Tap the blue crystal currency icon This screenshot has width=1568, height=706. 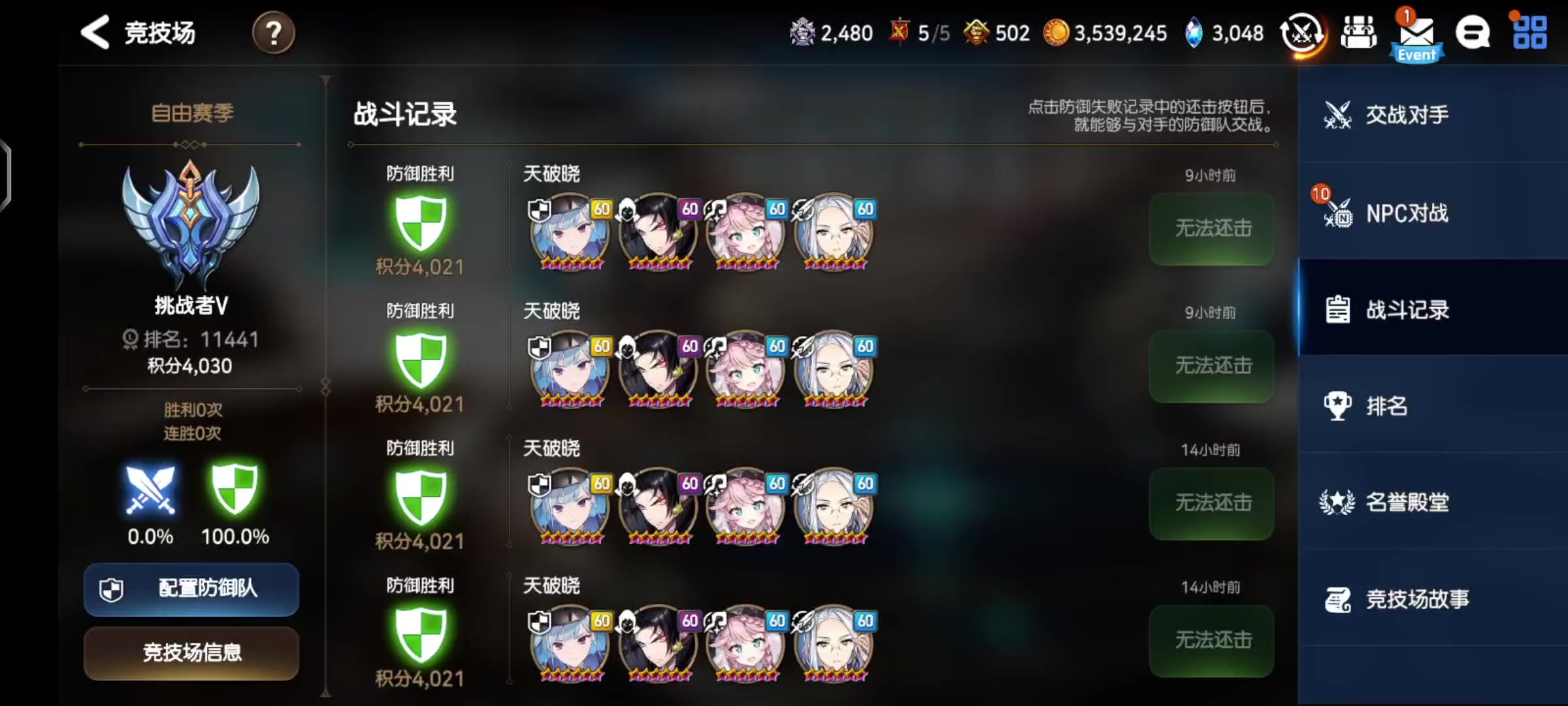click(1194, 33)
